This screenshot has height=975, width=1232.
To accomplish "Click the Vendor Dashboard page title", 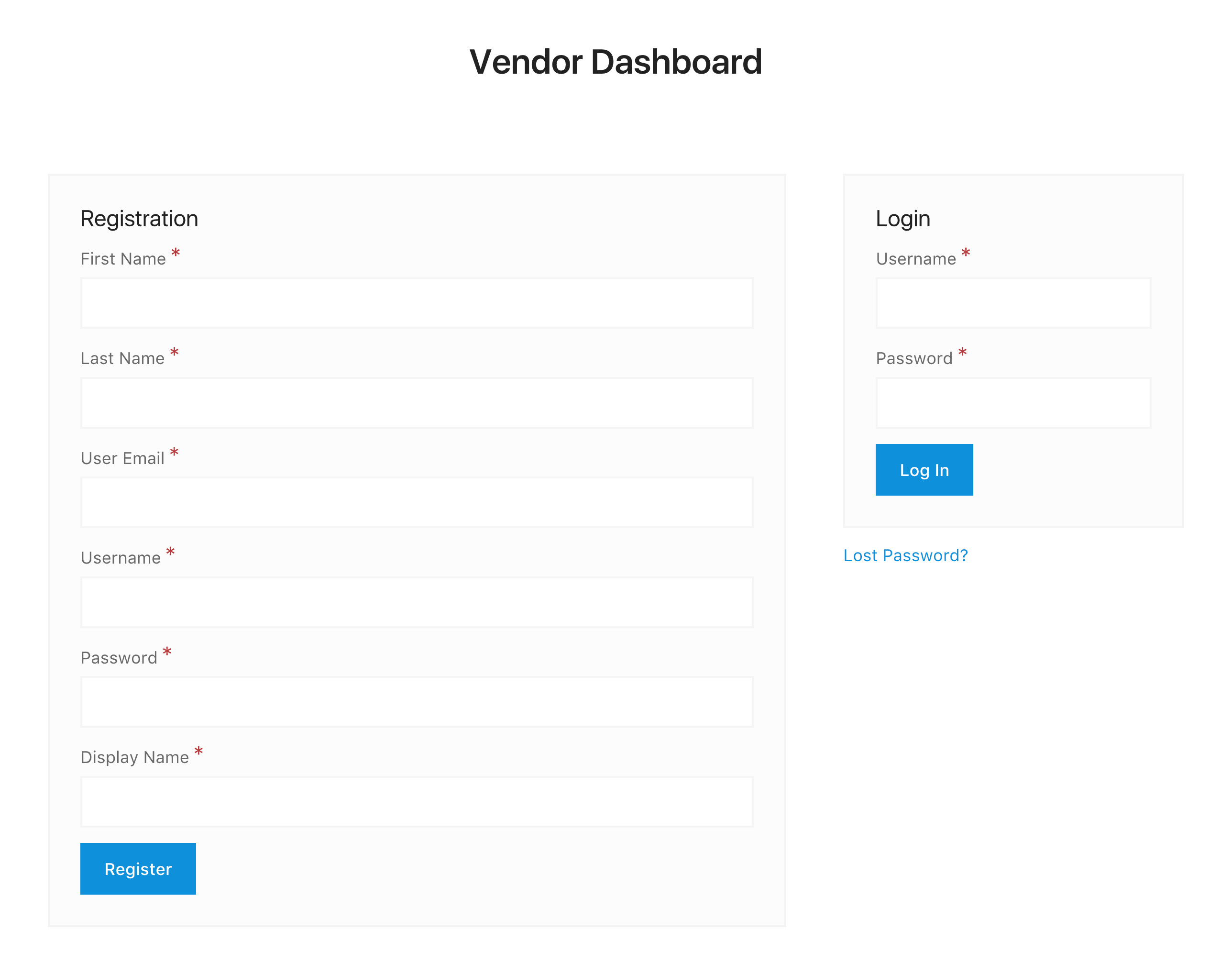I will [x=615, y=62].
